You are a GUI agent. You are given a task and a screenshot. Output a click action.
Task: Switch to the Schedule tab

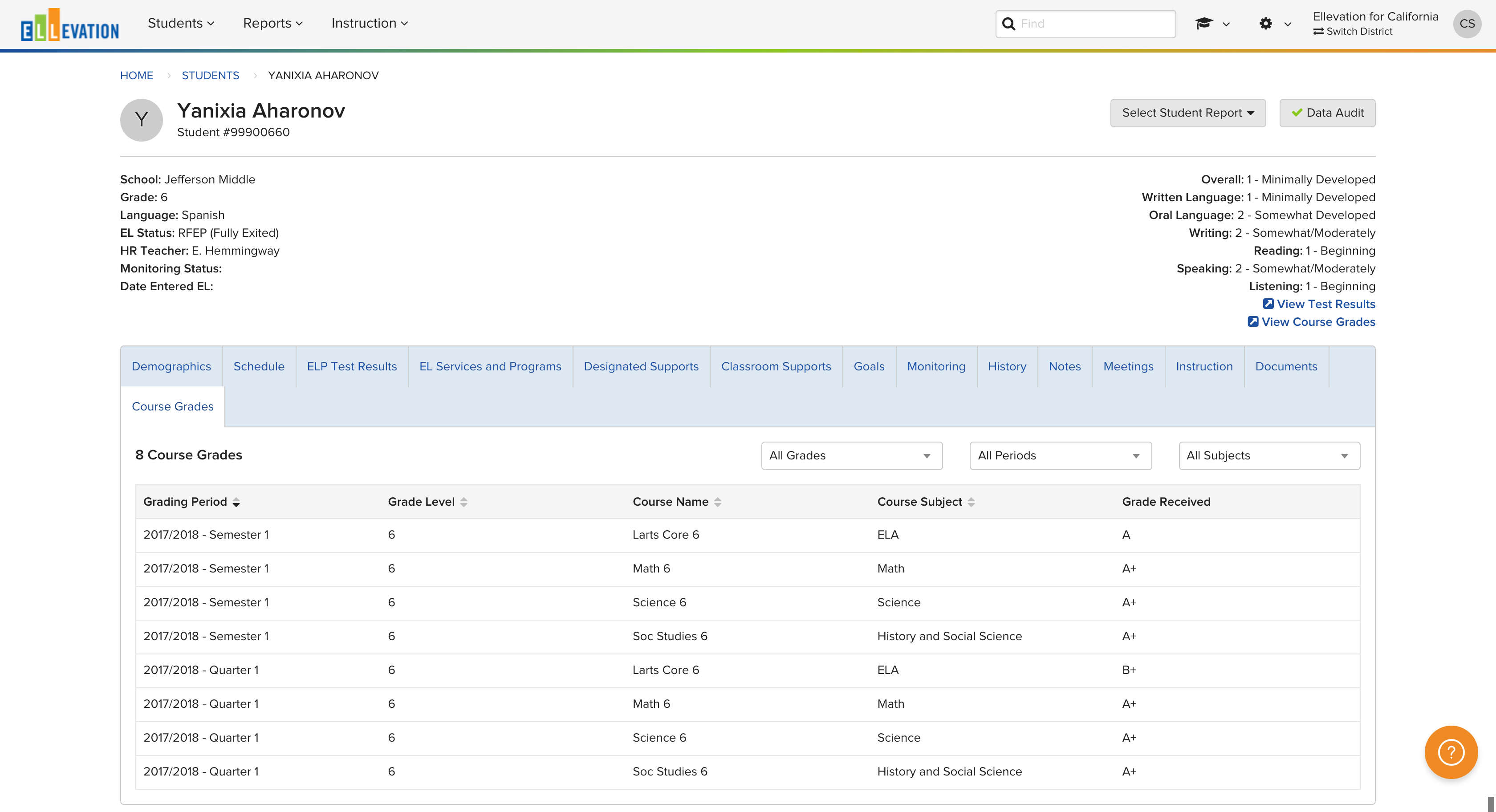[x=259, y=366]
